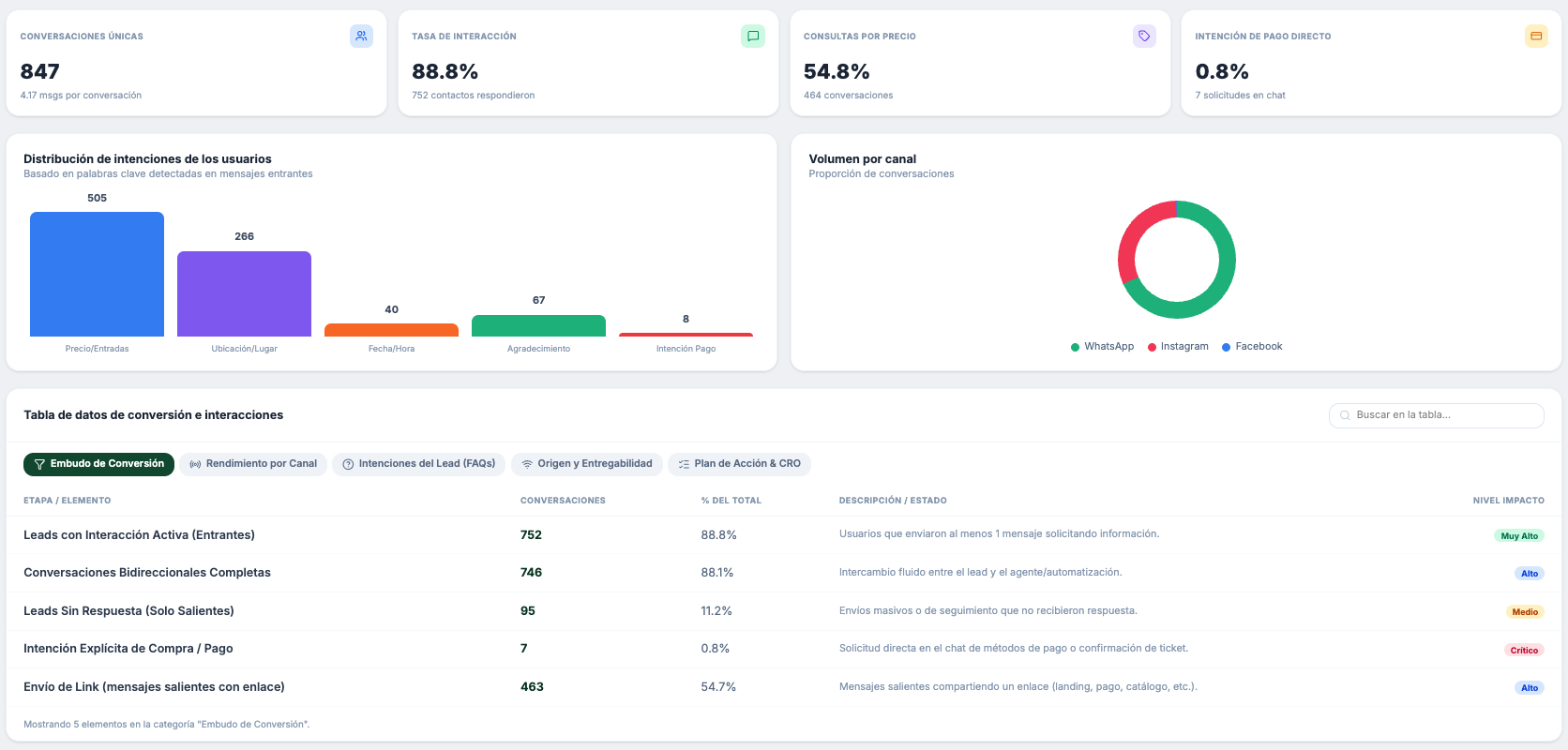Image resolution: width=1568 pixels, height=750 pixels.
Task: Click the 752 conversations table cell
Action: (531, 535)
